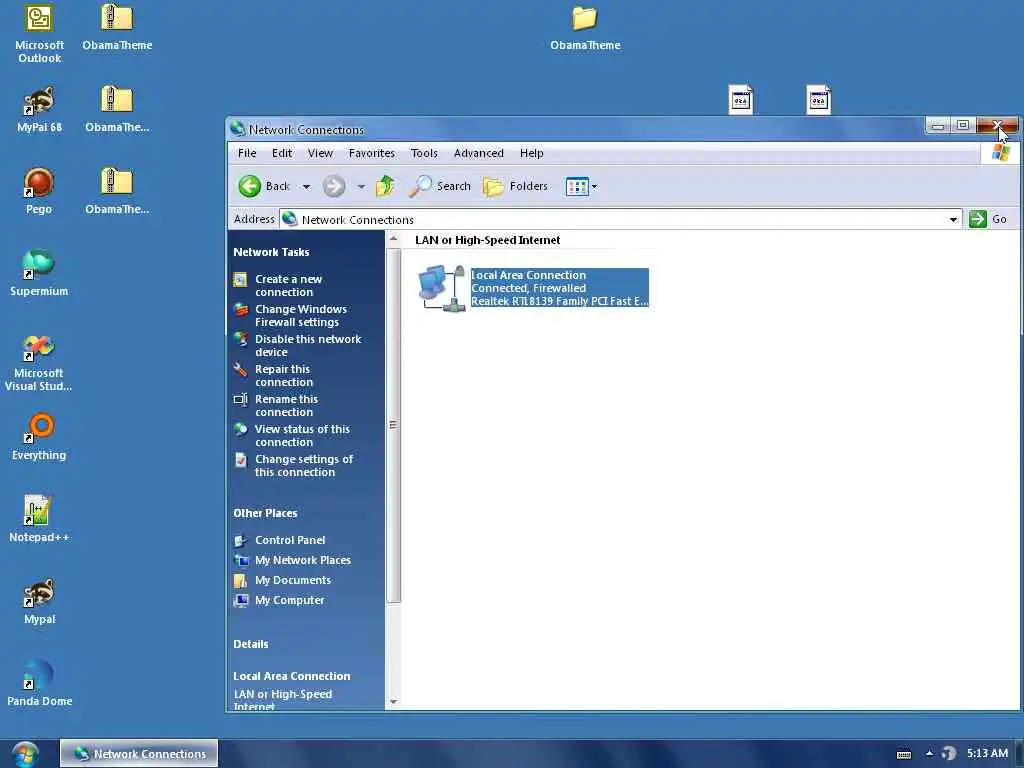Select the Notepad++ desktop shortcut

tap(39, 519)
